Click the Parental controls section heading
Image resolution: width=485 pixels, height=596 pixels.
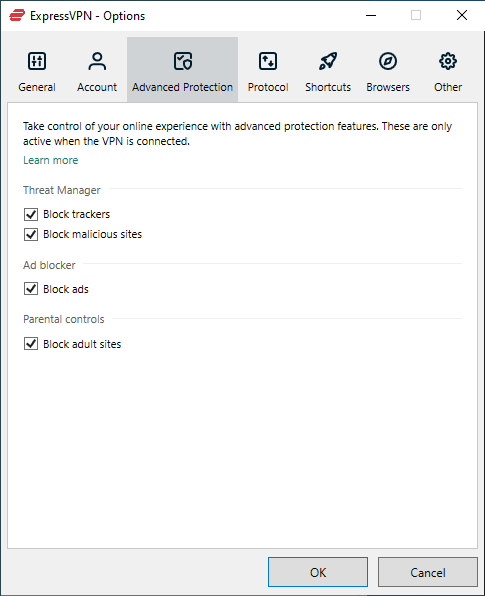point(63,319)
